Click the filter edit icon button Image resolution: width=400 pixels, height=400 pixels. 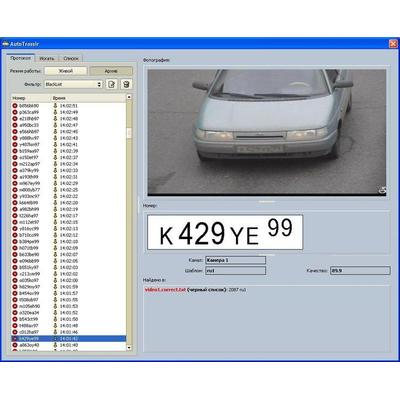tap(112, 84)
